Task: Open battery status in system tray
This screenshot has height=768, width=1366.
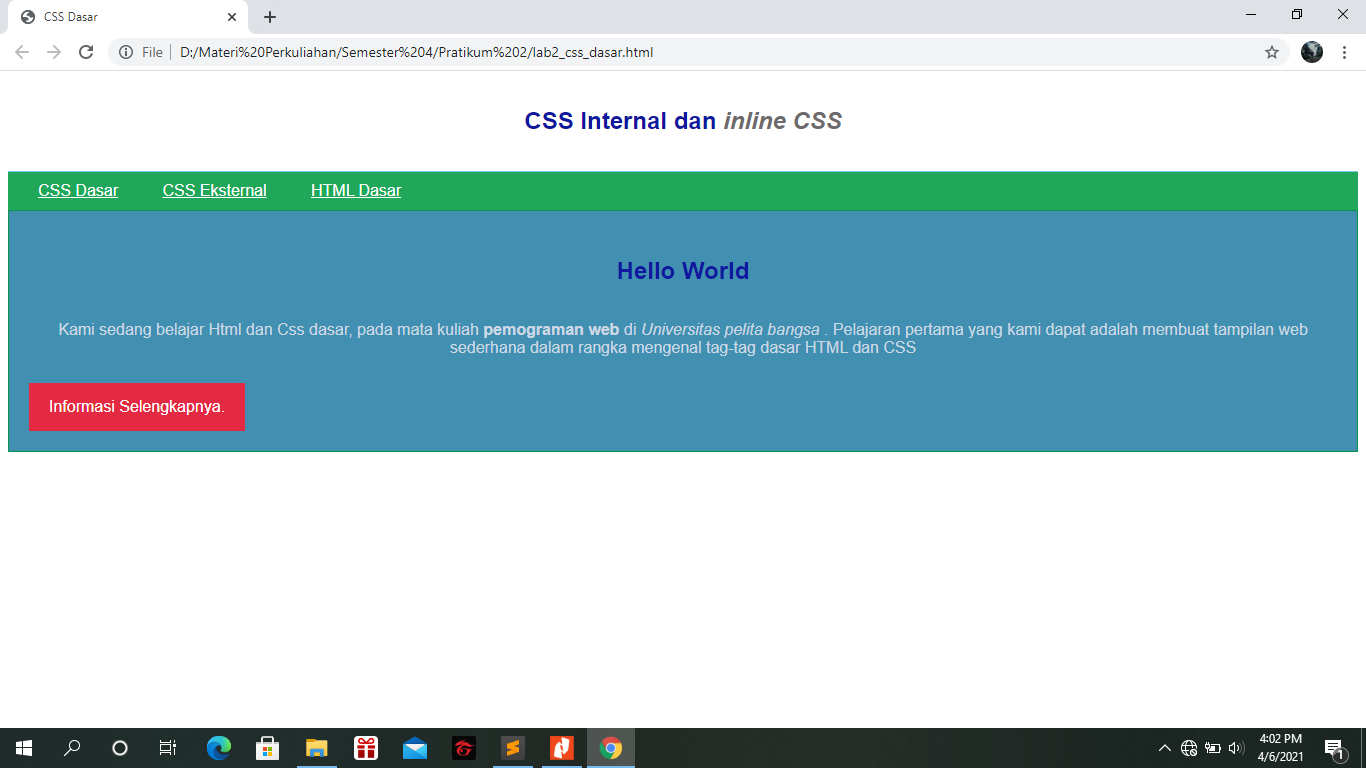Action: coord(1213,748)
